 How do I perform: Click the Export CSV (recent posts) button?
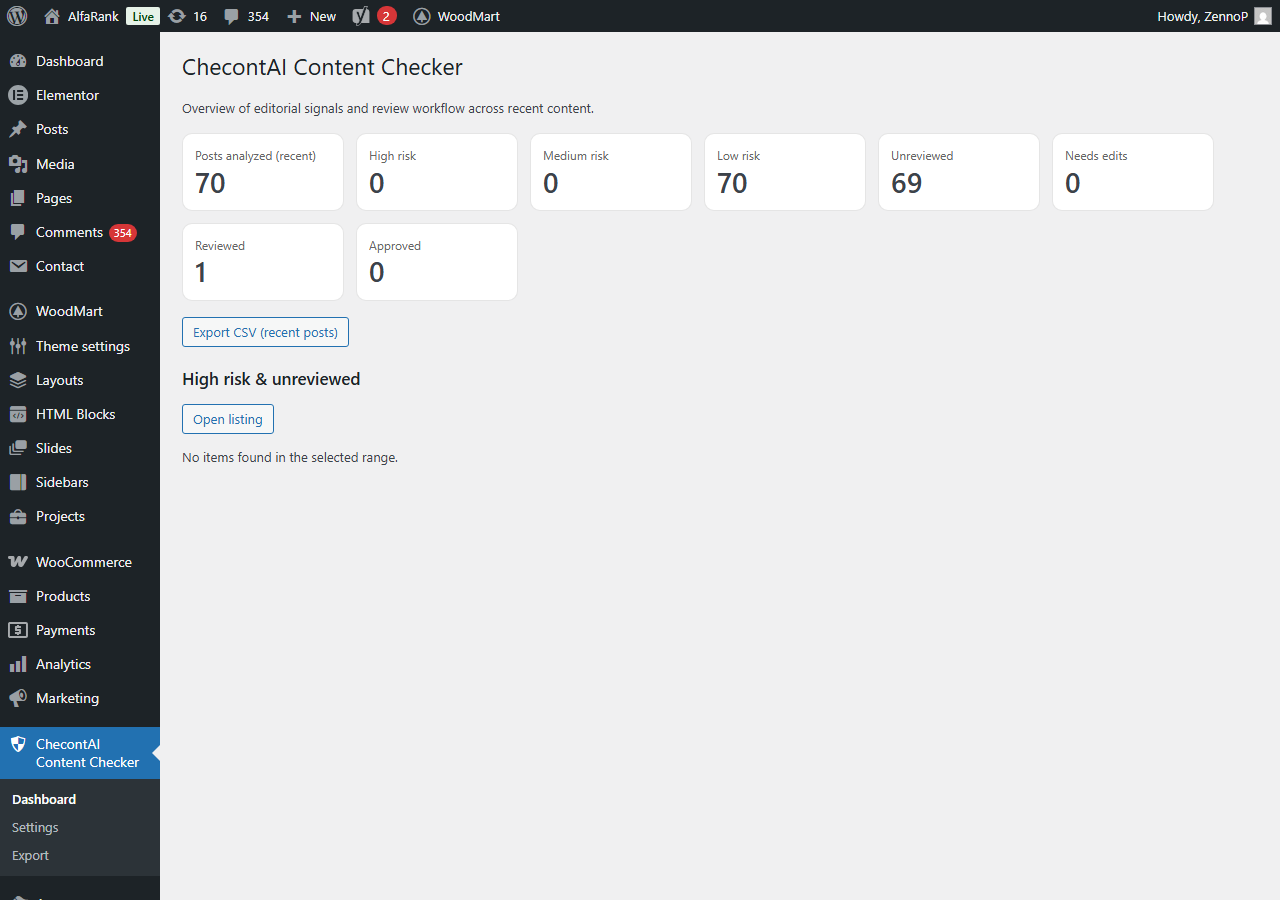tap(265, 332)
